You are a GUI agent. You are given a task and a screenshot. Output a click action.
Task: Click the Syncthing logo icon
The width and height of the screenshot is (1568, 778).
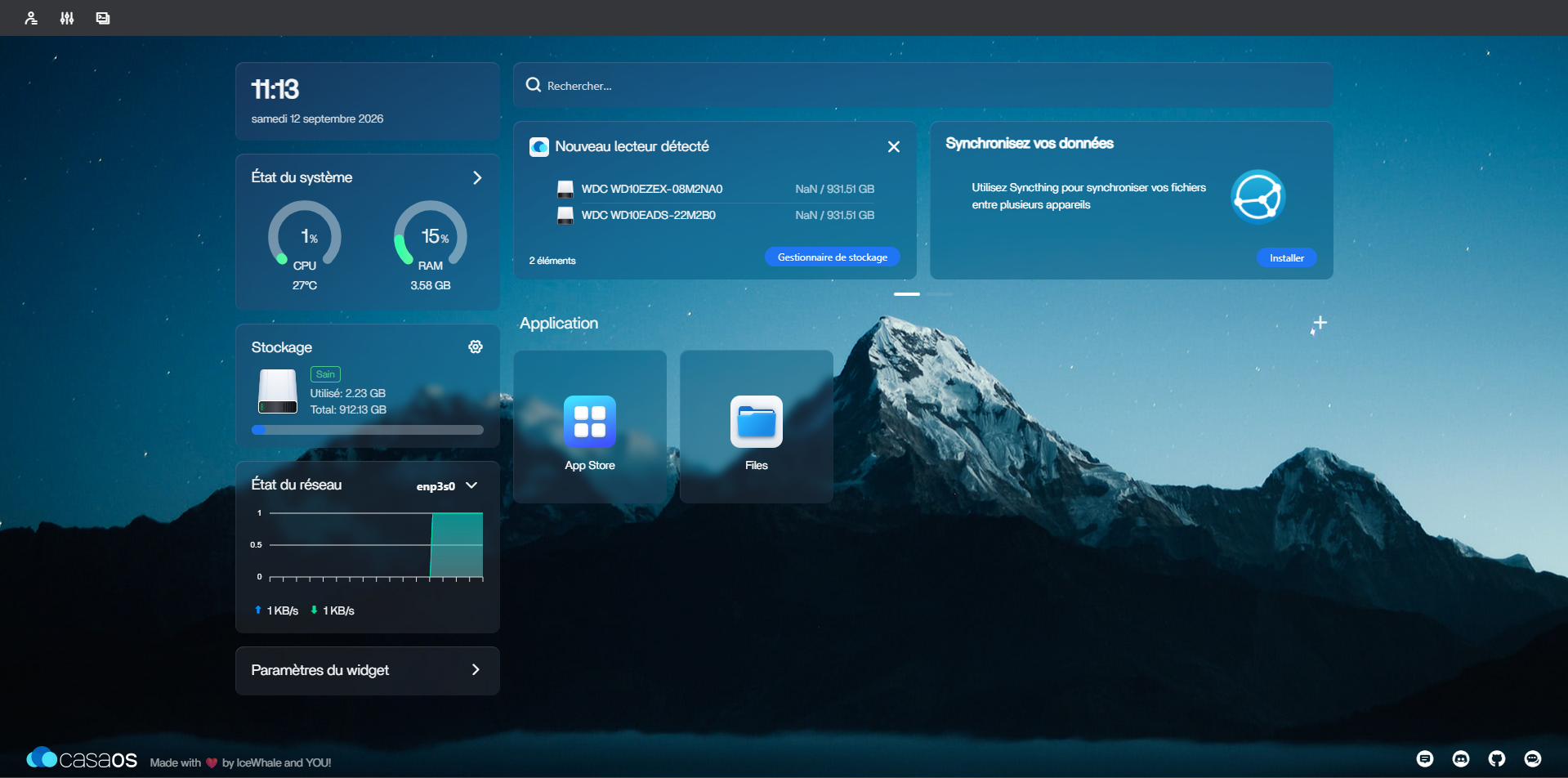pos(1258,196)
